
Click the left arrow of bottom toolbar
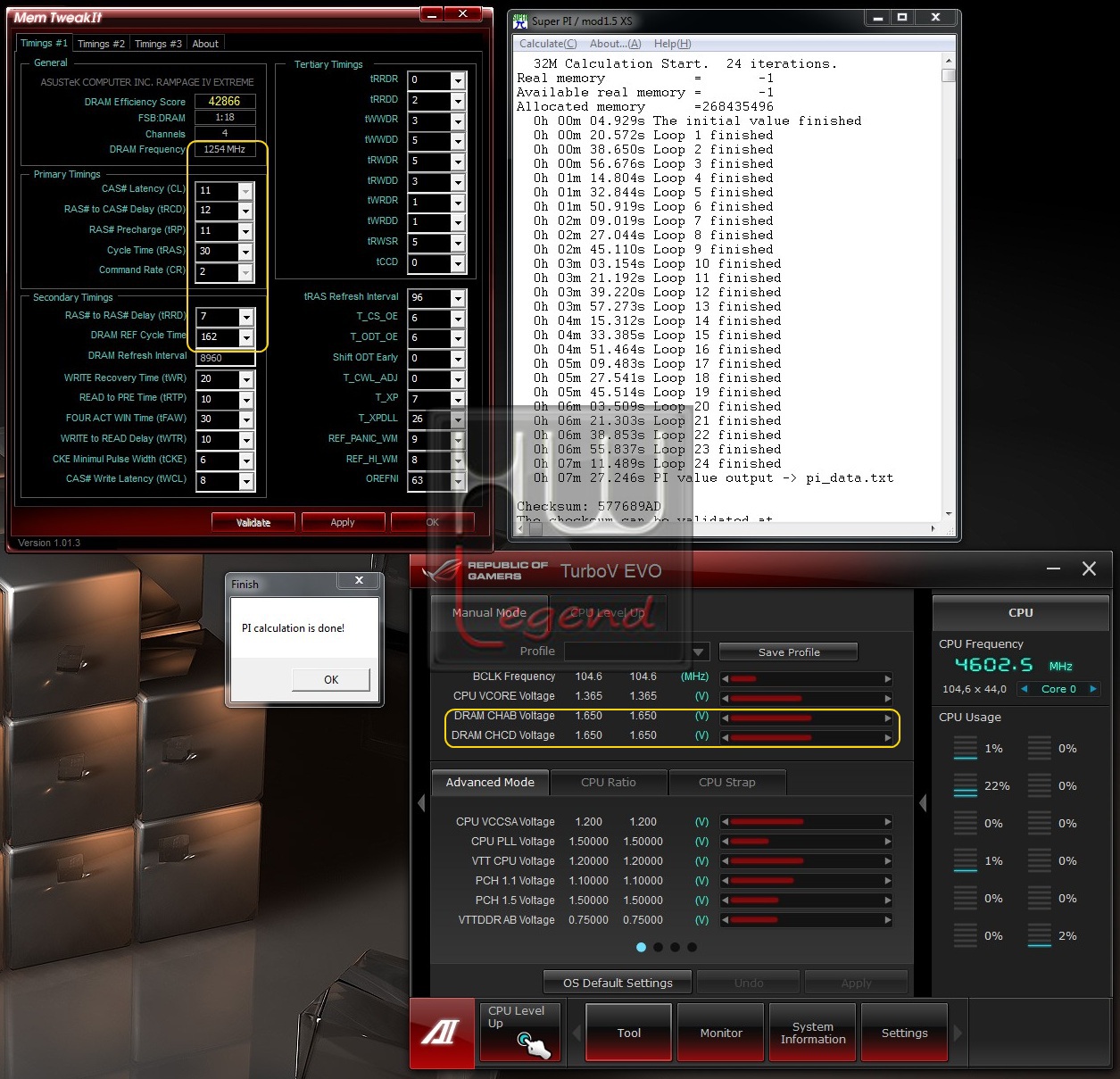[x=576, y=1033]
